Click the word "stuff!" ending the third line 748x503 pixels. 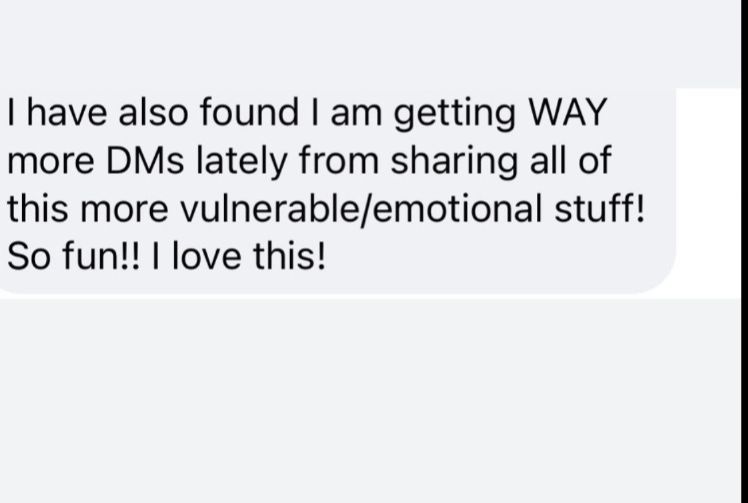(599, 209)
